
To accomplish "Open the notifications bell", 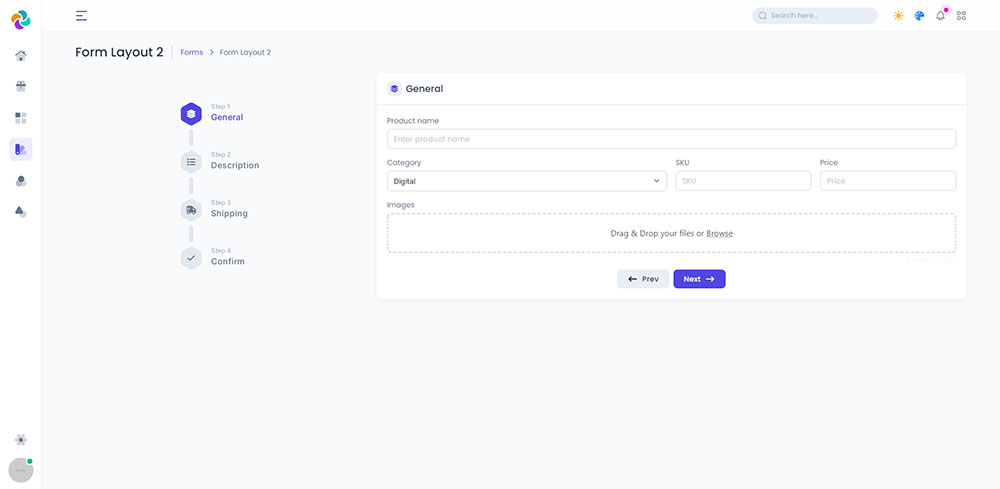I will click(x=940, y=16).
